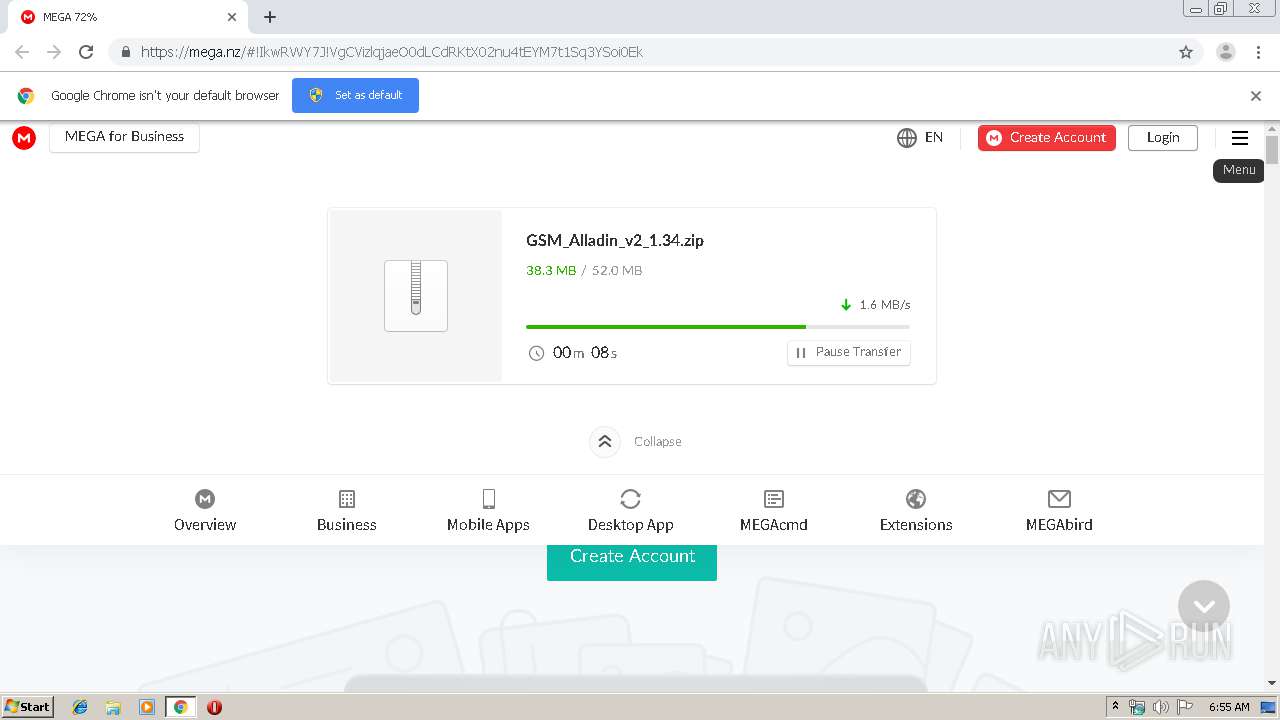The image size is (1280, 720).
Task: Pause Transfer of the zip download
Action: pyautogui.click(x=849, y=352)
